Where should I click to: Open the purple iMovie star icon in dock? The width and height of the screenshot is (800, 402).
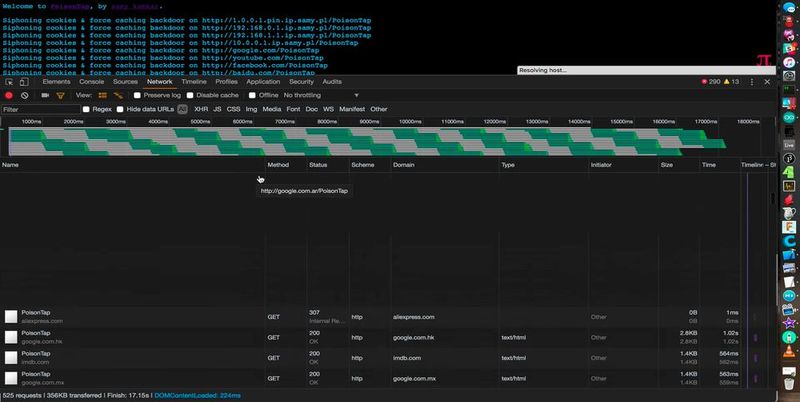[x=789, y=323]
